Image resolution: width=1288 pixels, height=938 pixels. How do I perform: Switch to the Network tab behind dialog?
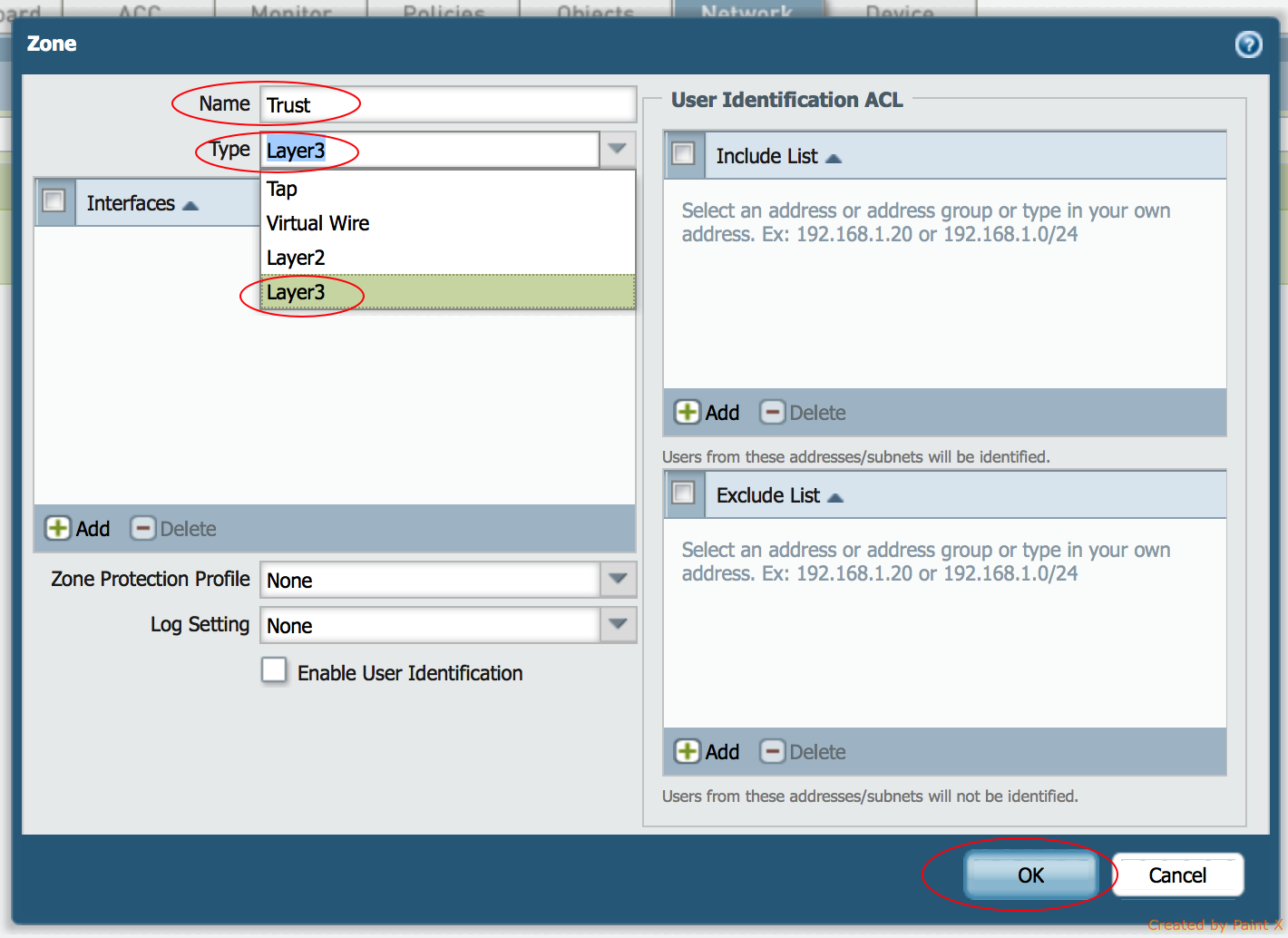click(x=746, y=9)
